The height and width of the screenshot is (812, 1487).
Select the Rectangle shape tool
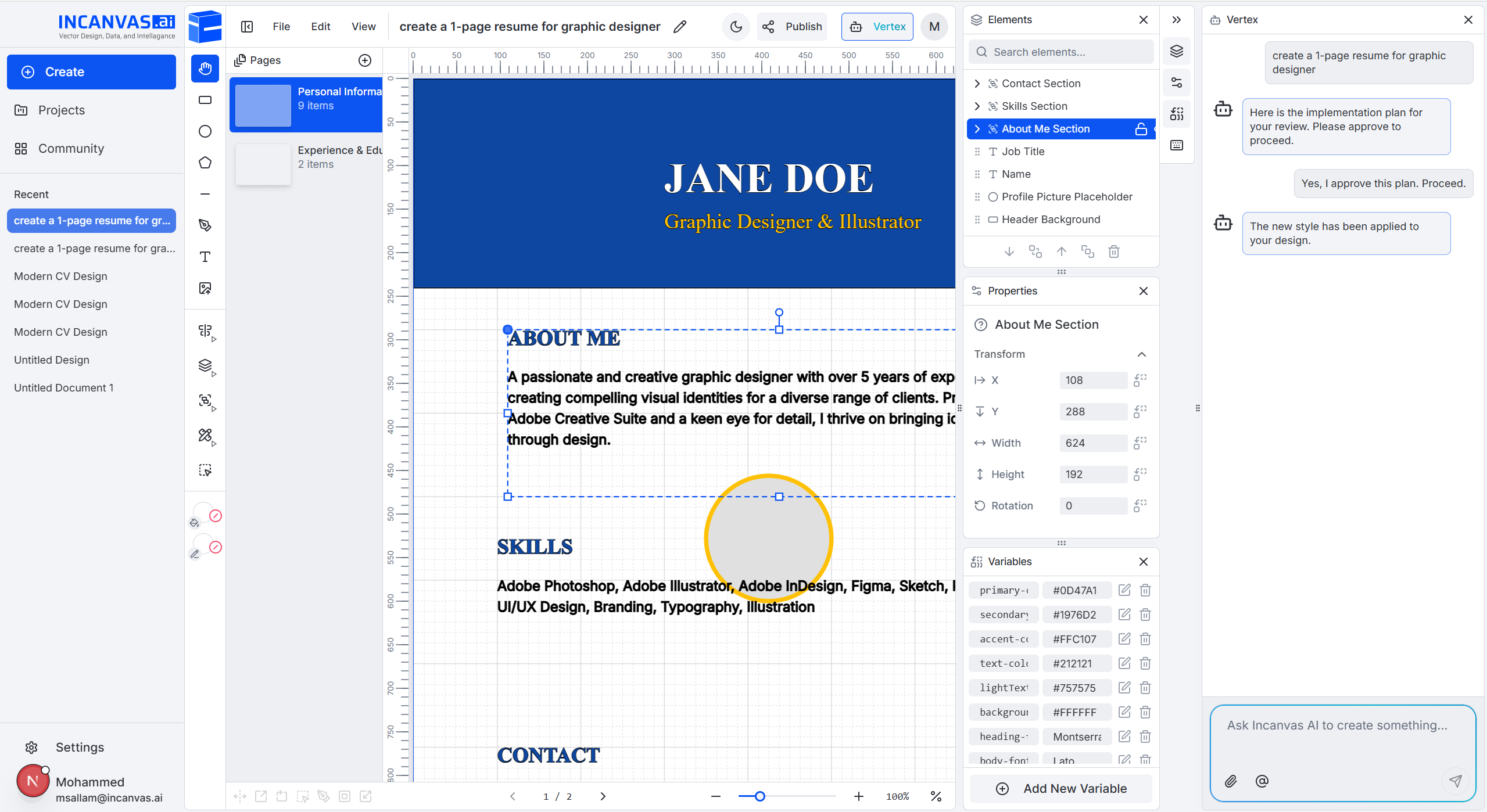[x=205, y=100]
